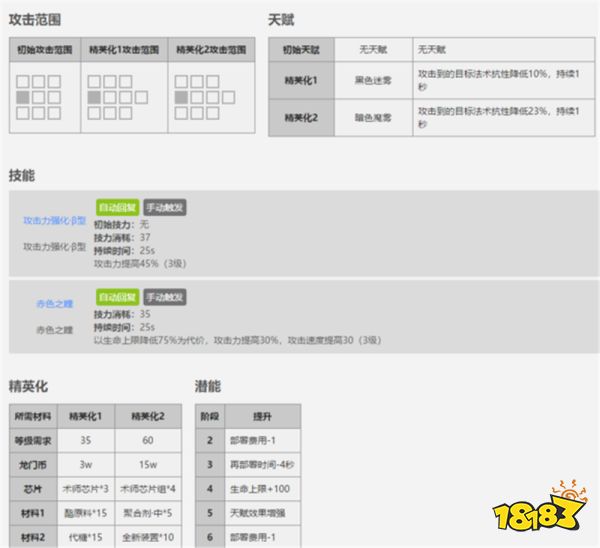Select the 龙门币 row label
Image resolution: width=600 pixels, height=548 pixels.
pyautogui.click(x=31, y=465)
